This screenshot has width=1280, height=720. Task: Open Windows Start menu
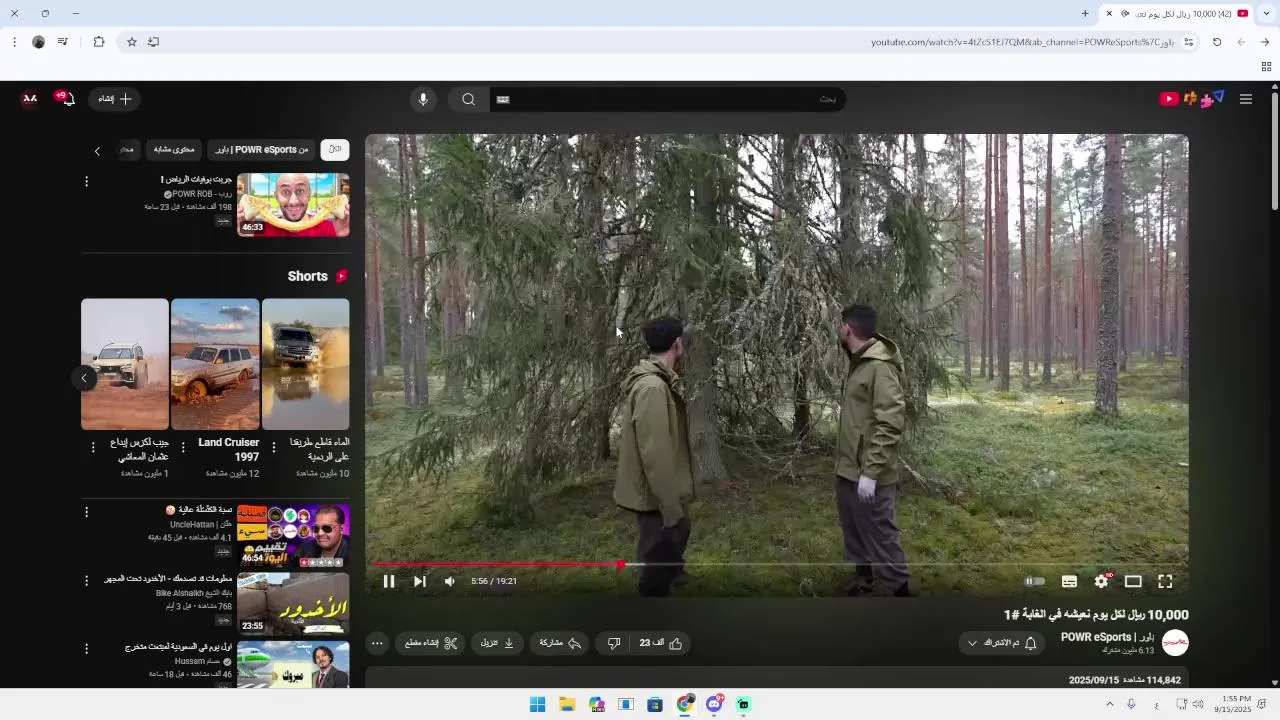coord(537,704)
